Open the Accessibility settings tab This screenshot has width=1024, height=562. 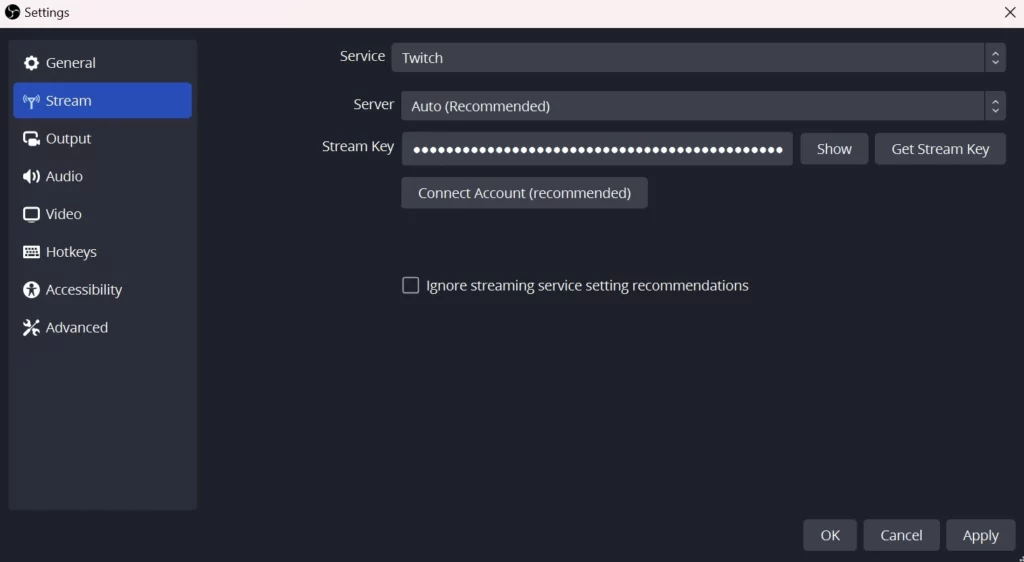pos(103,290)
